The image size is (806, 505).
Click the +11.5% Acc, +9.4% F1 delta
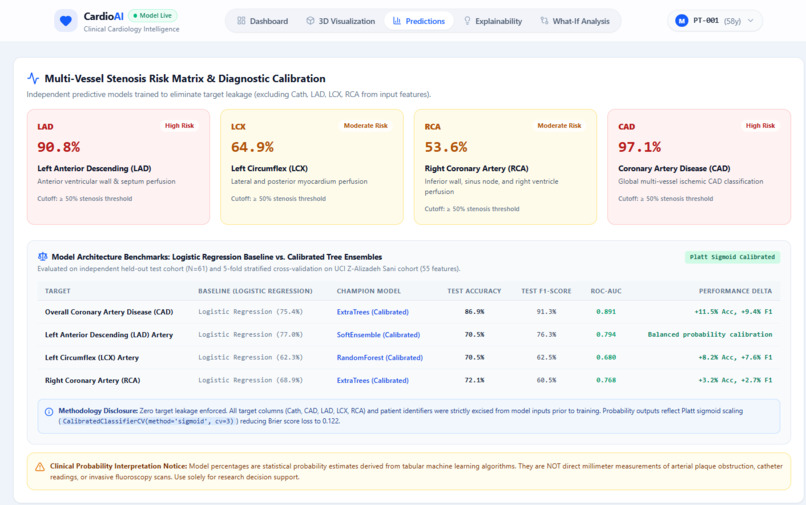(x=733, y=312)
